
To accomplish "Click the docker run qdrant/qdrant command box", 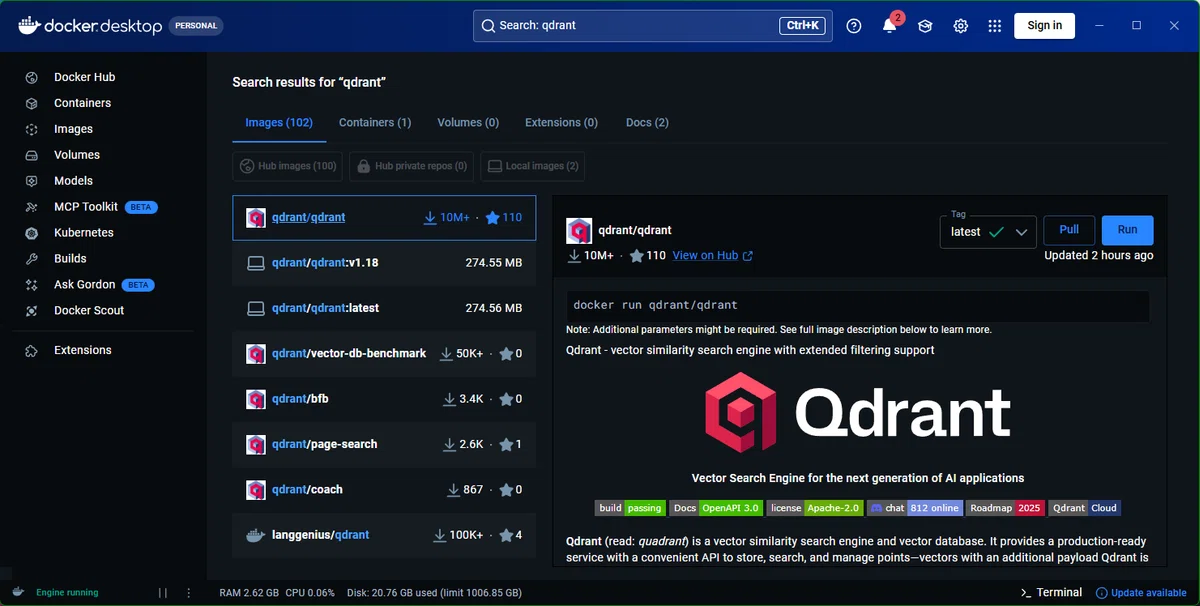I will [x=857, y=305].
